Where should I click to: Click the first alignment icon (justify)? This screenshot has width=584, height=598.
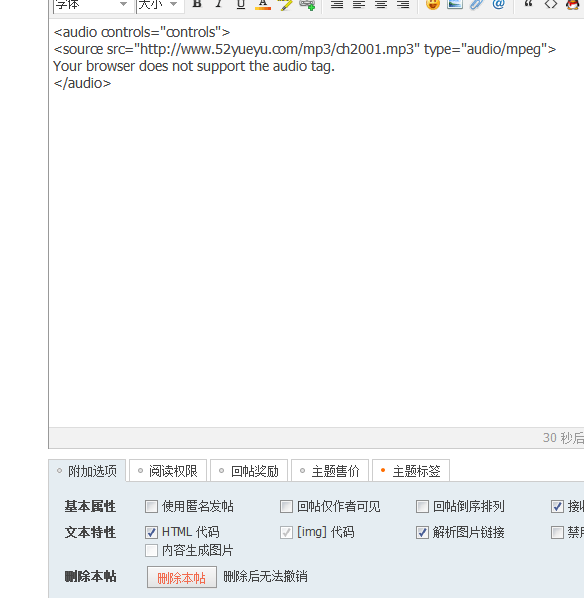pyautogui.click(x=337, y=5)
